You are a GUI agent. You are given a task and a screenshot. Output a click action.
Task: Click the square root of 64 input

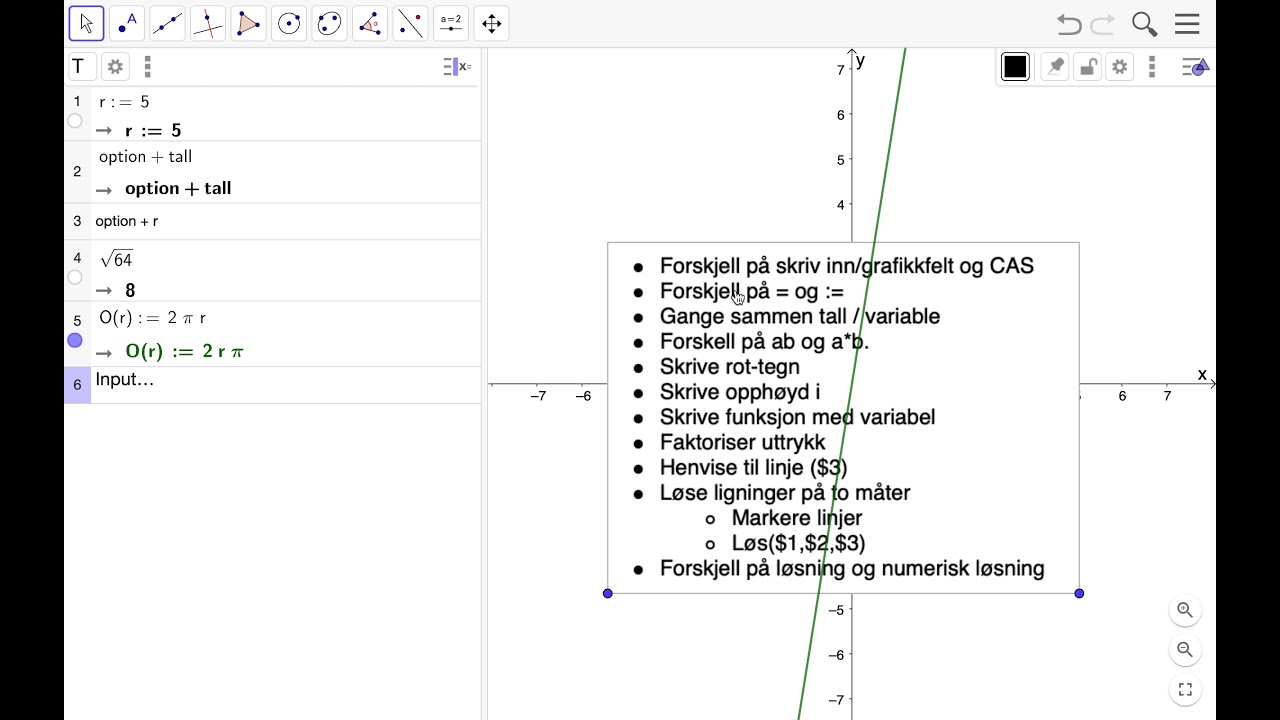(x=116, y=260)
